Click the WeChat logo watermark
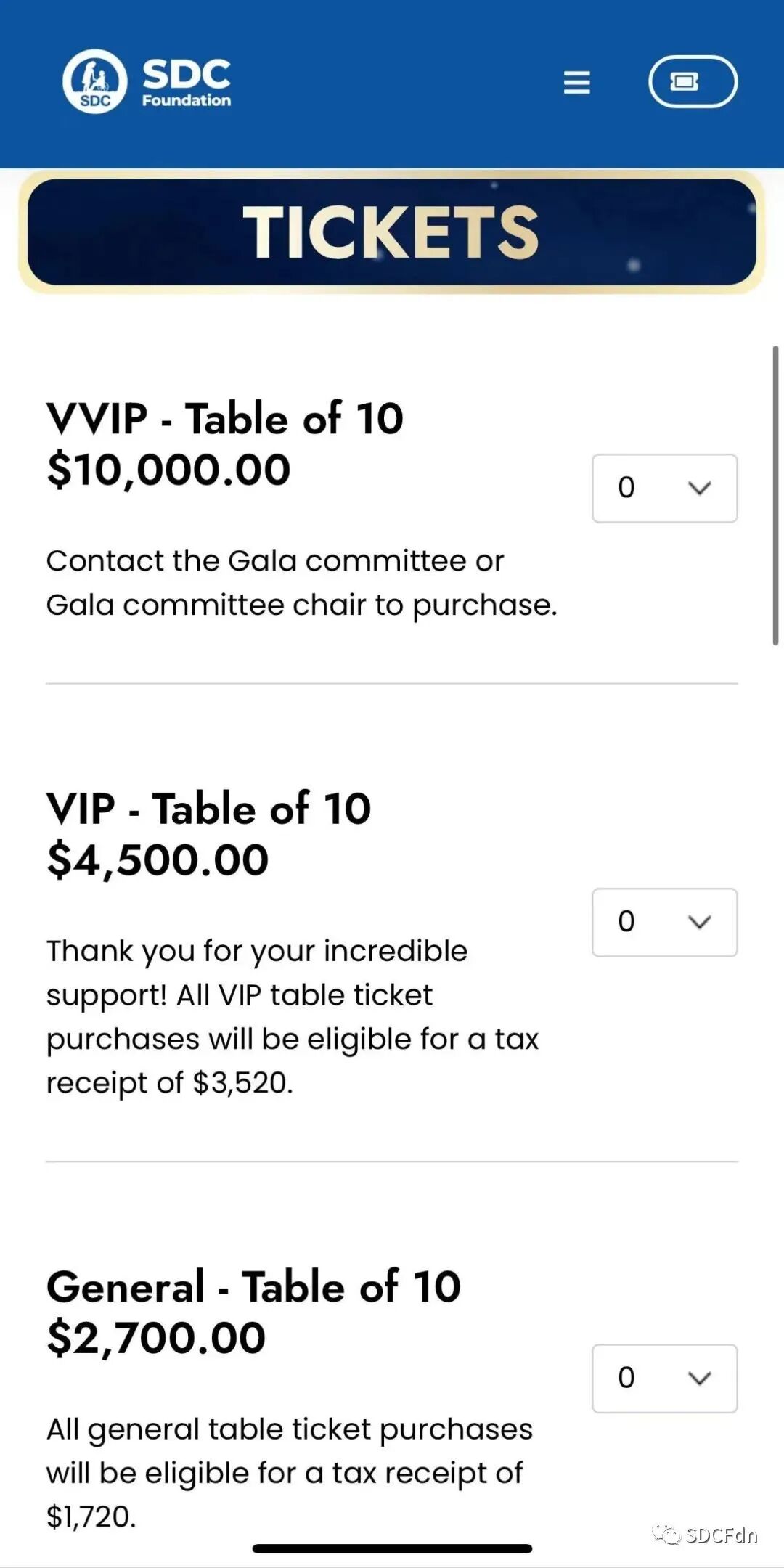Screen dimensions: 784x1568 click(x=666, y=1534)
